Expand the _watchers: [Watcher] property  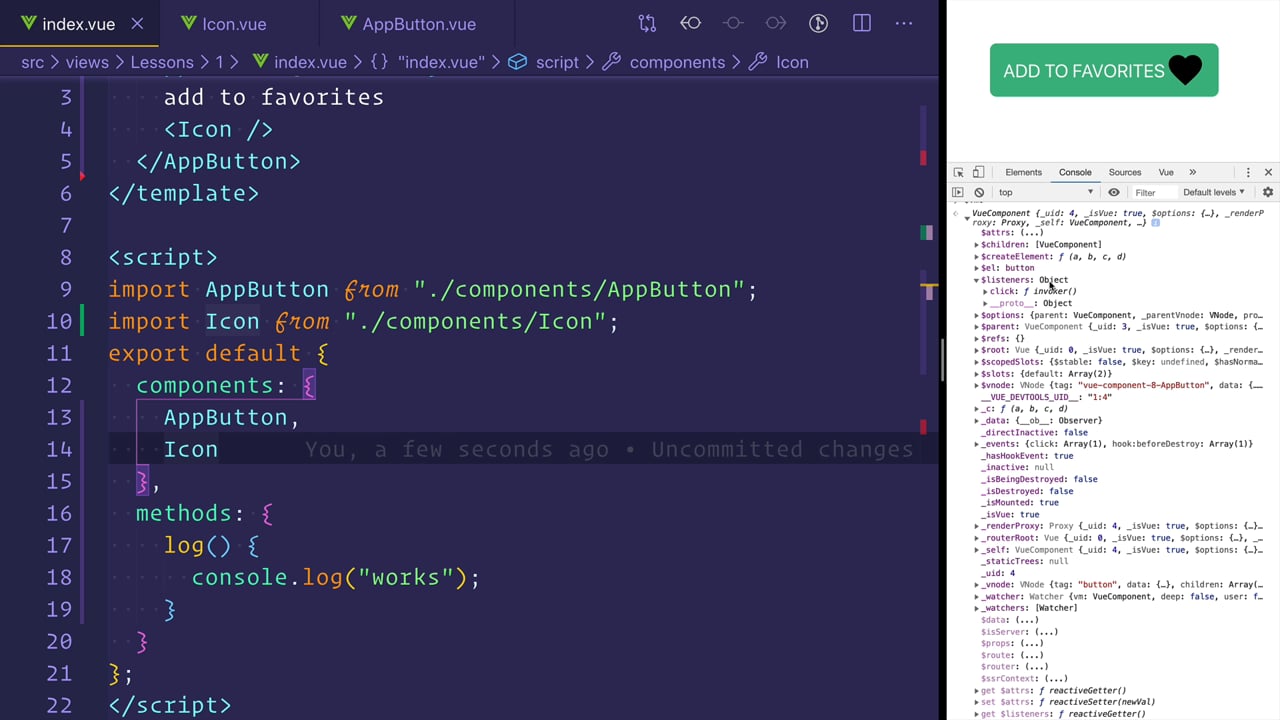(977, 608)
